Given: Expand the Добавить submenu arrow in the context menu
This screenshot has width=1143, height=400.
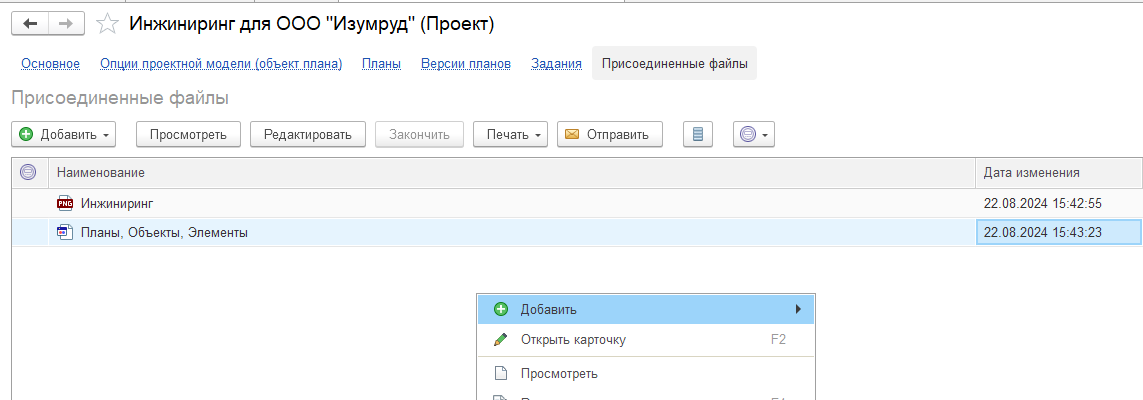Looking at the screenshot, I should point(798,309).
